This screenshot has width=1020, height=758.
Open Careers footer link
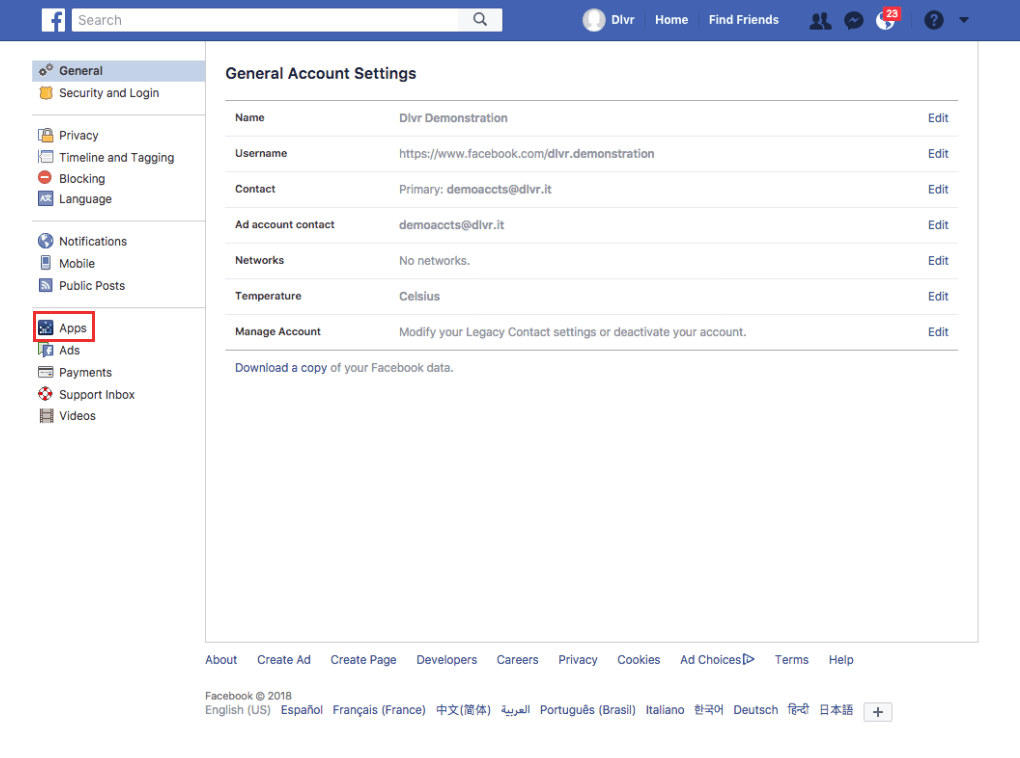tap(517, 660)
